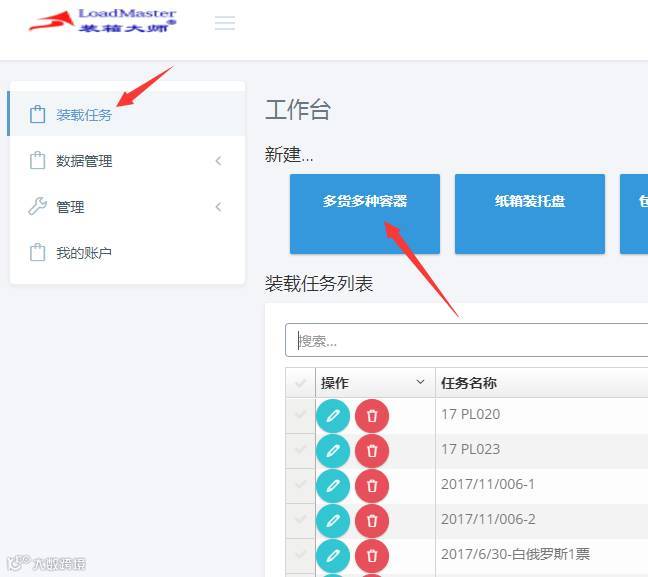Expand the 管理 chevron
Screen dimensions: 648x577
pos(219,207)
